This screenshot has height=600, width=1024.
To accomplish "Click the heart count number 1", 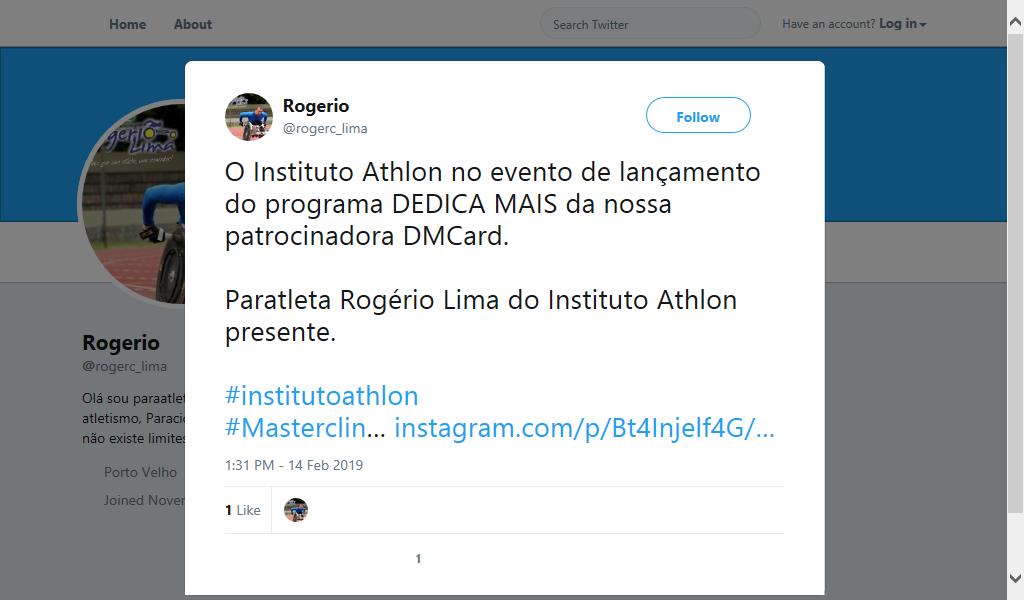I will click(418, 558).
